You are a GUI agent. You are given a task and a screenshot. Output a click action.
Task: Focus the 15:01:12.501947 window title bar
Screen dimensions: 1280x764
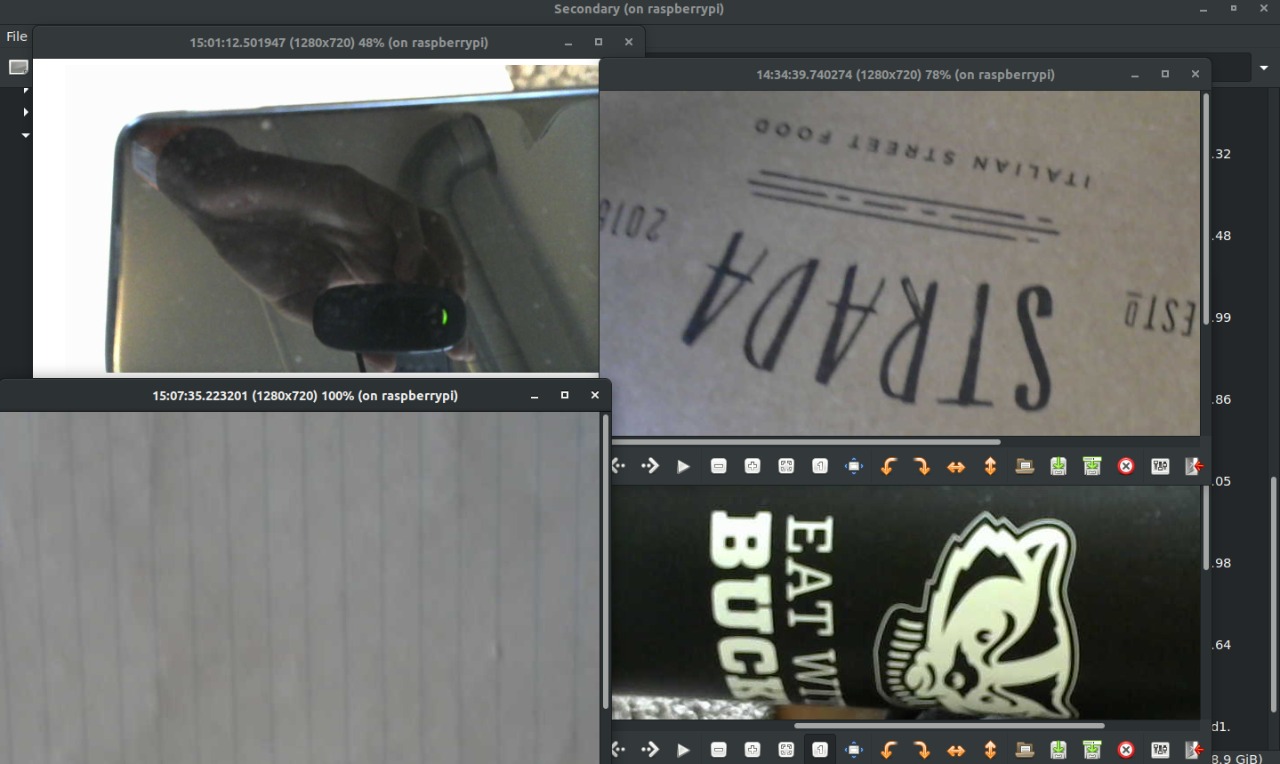click(x=339, y=43)
